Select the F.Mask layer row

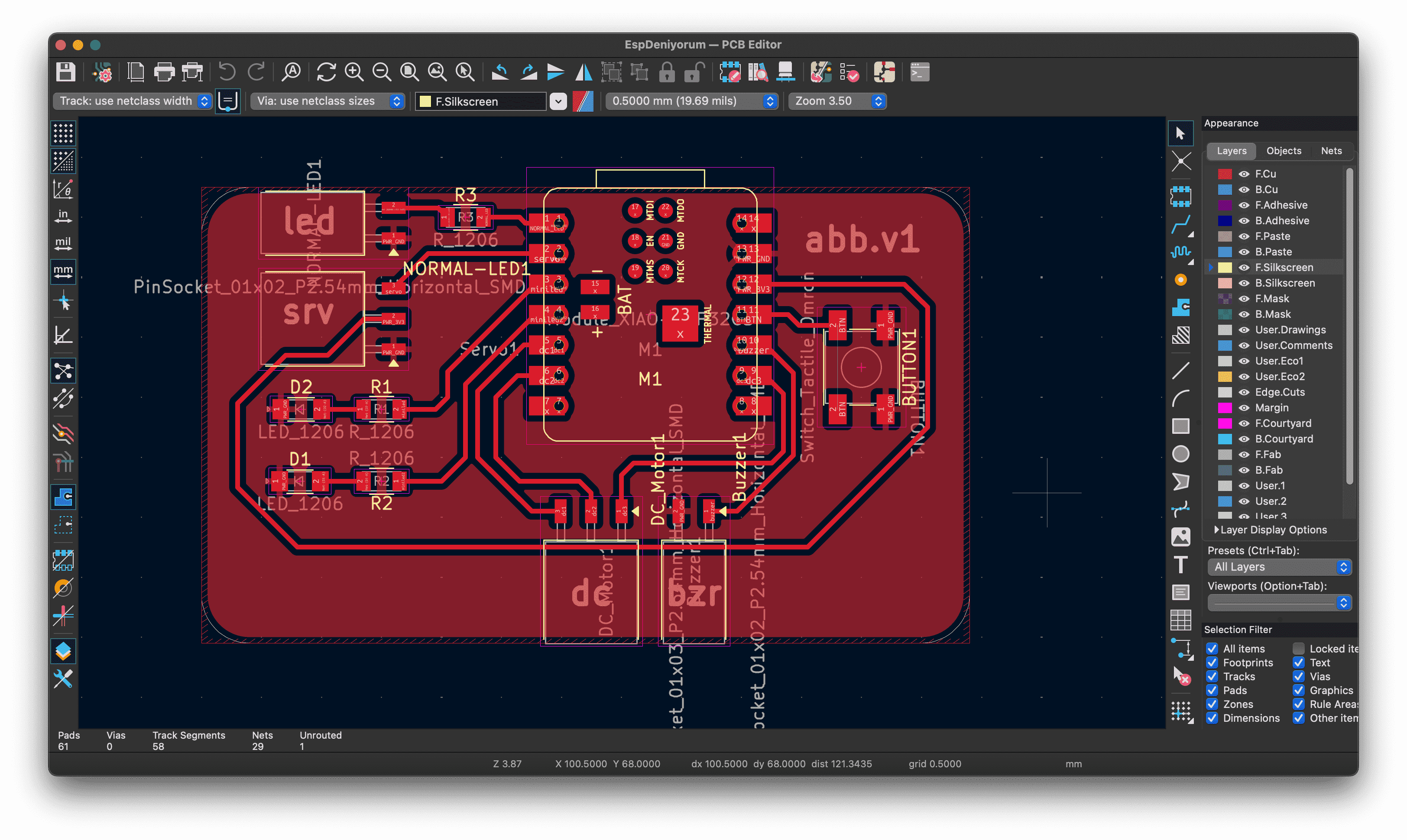[1274, 299]
